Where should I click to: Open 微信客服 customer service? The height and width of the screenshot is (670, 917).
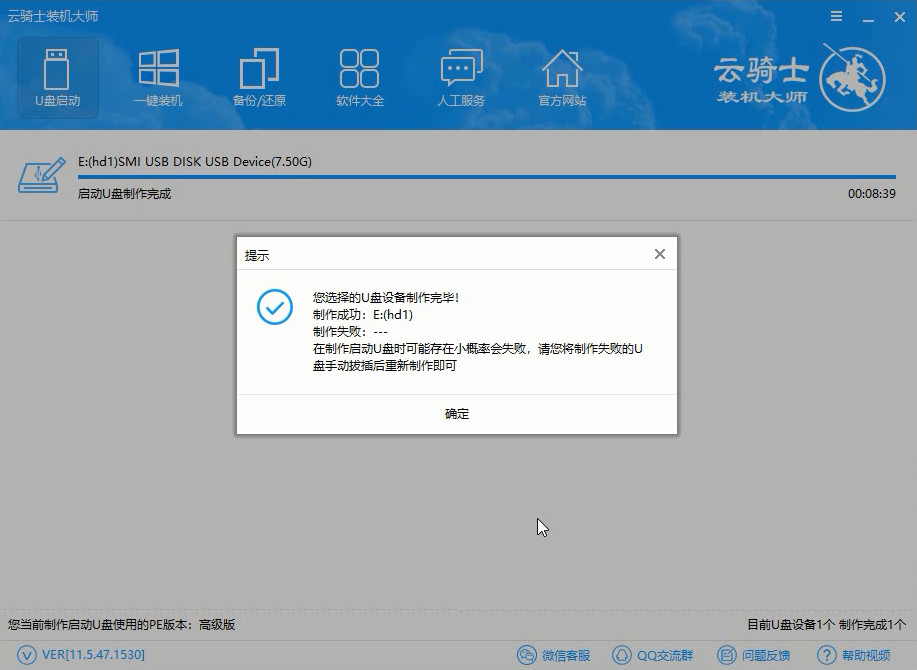551,655
